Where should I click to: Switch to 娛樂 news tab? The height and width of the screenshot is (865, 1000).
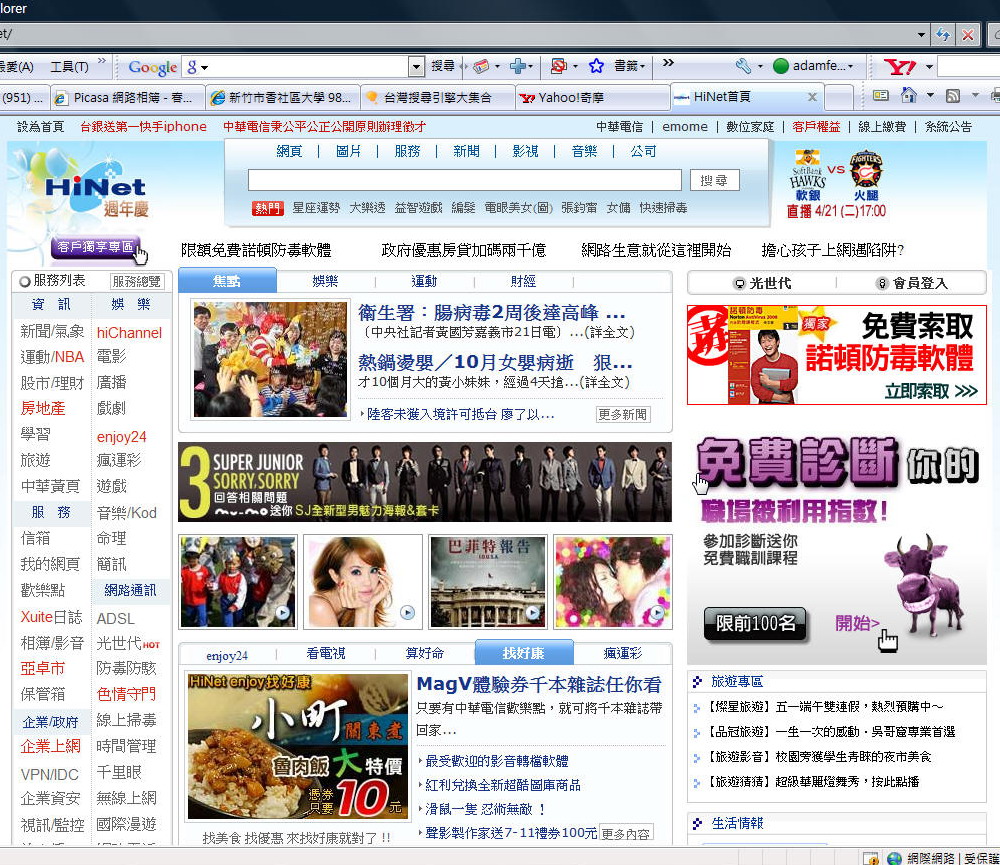(325, 281)
